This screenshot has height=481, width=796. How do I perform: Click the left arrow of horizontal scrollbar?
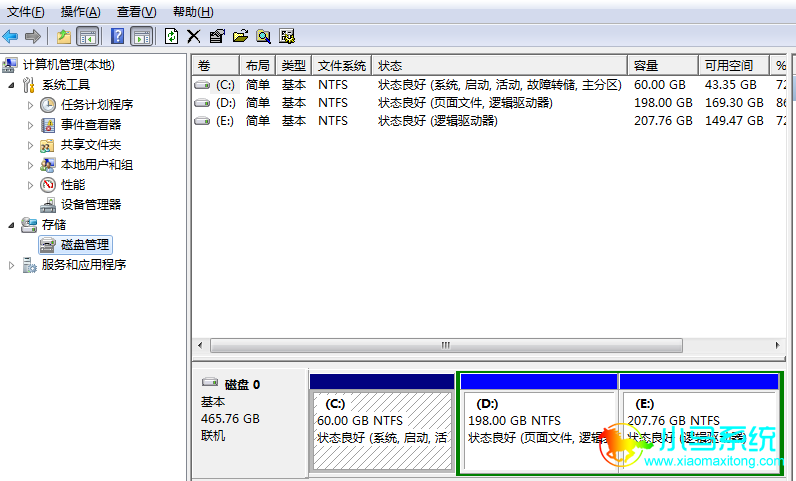coord(200,345)
